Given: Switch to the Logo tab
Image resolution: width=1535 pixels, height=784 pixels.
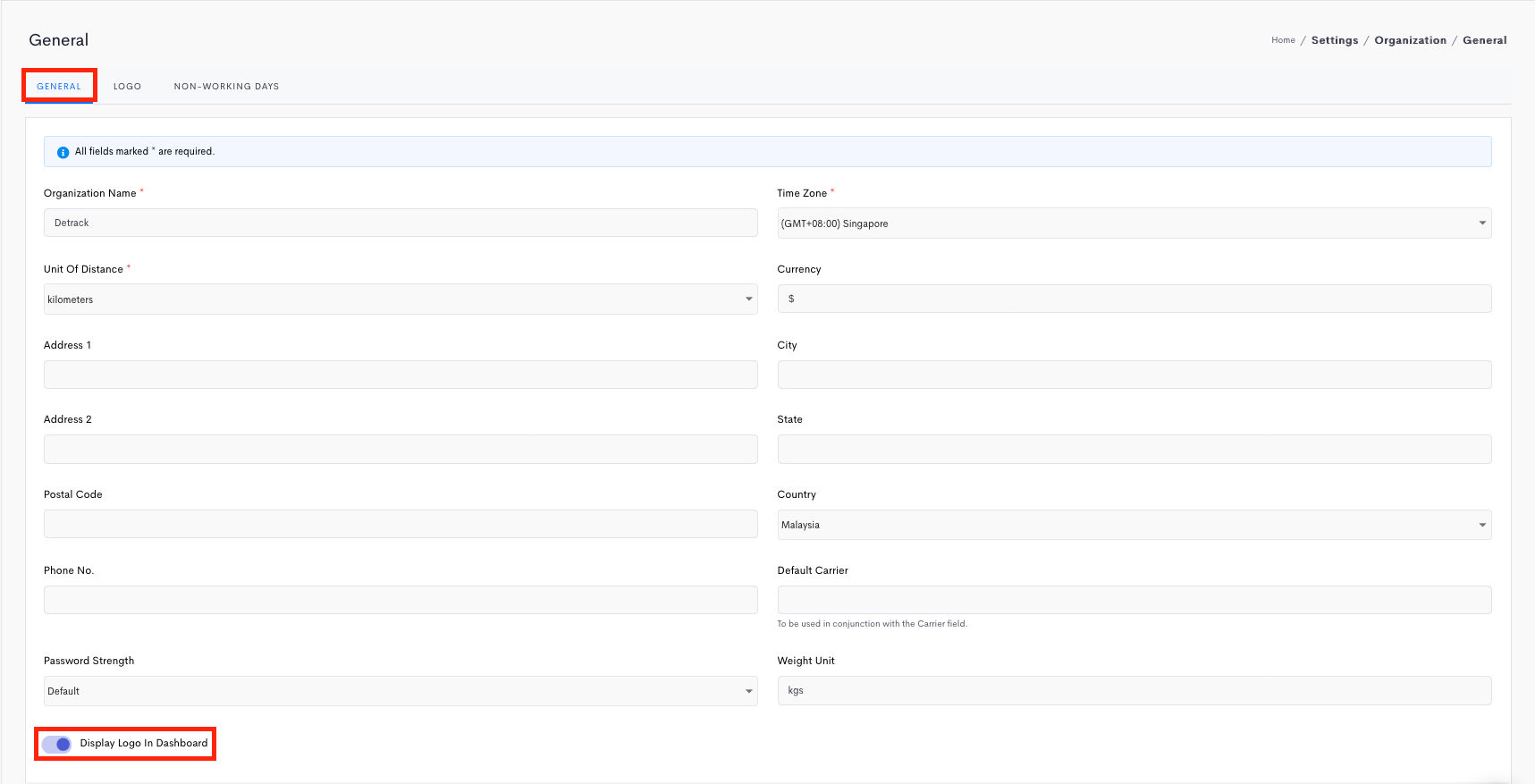Looking at the screenshot, I should [x=127, y=87].
